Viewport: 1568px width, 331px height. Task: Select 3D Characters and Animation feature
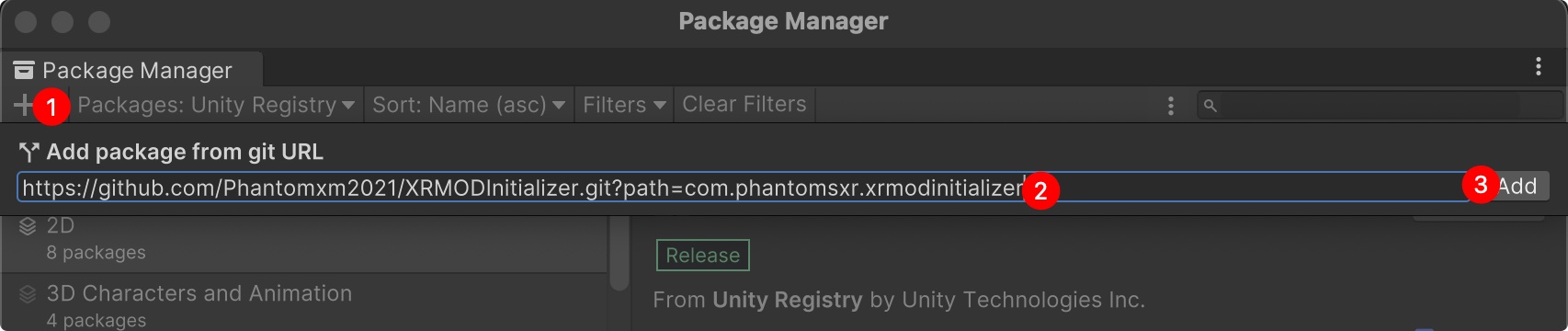[304, 302]
